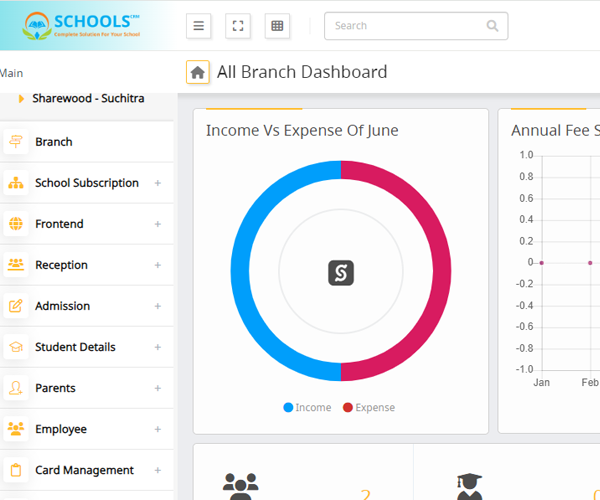Toggle fullscreen mode icon
600x500 pixels.
238,26
